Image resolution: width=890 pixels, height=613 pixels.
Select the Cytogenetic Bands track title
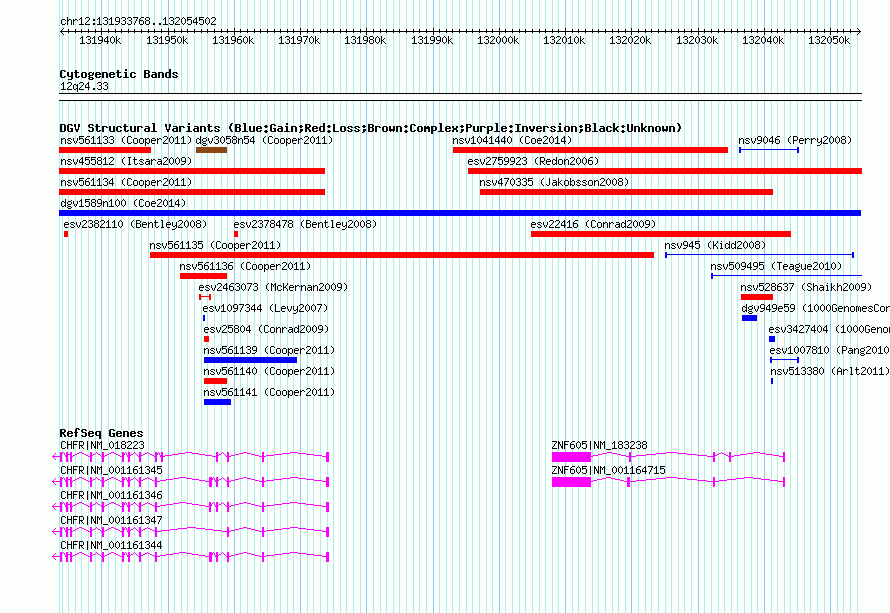pyautogui.click(x=119, y=74)
